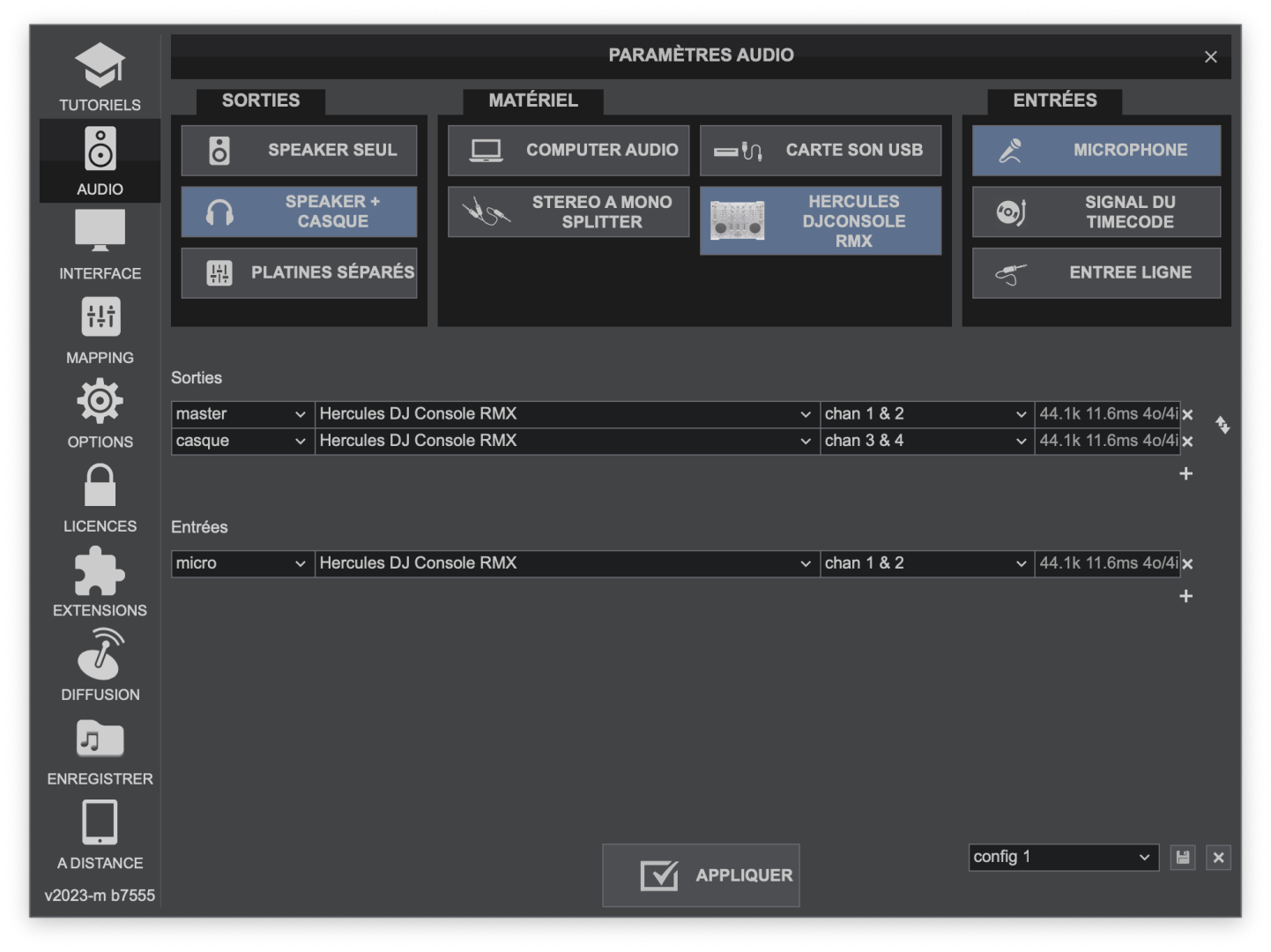Open the Licences padlock section
The height and width of the screenshot is (952, 1271).
(x=100, y=498)
